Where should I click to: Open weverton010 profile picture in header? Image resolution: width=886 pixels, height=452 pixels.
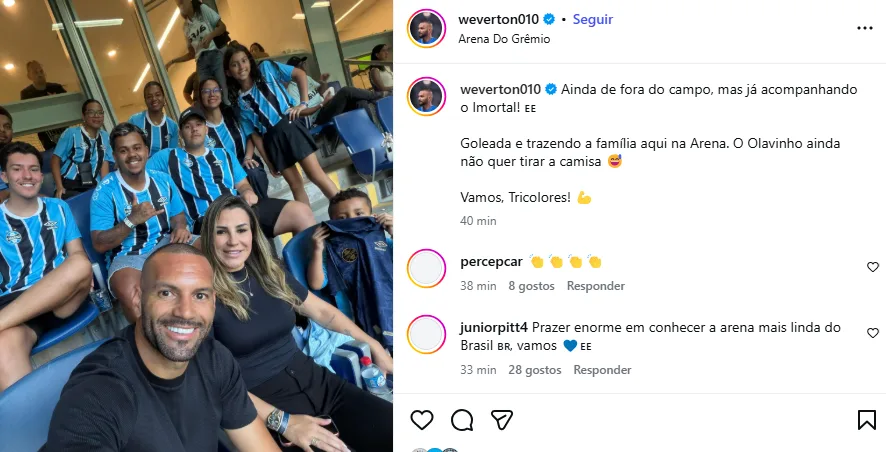point(427,28)
